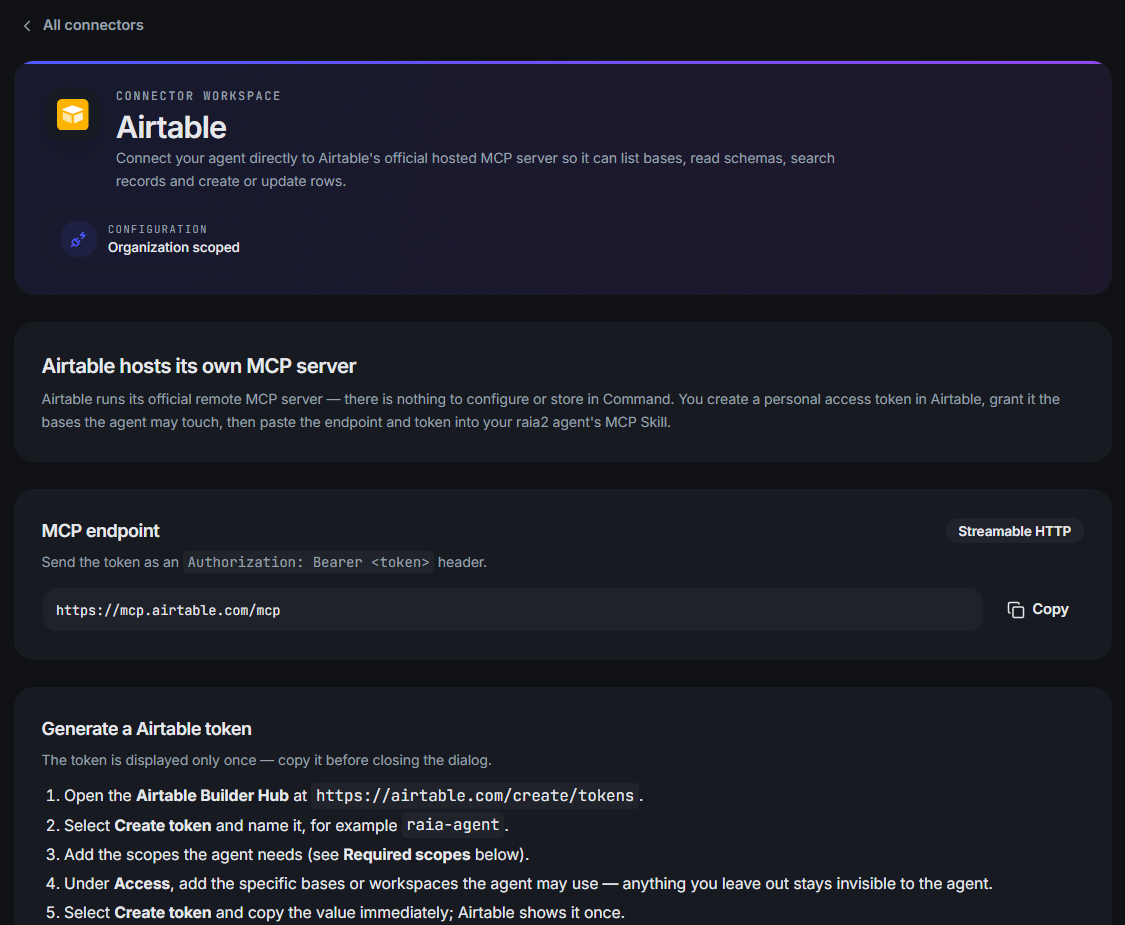Click the yellow Airtable logo icon
This screenshot has width=1125, height=925.
(72, 115)
